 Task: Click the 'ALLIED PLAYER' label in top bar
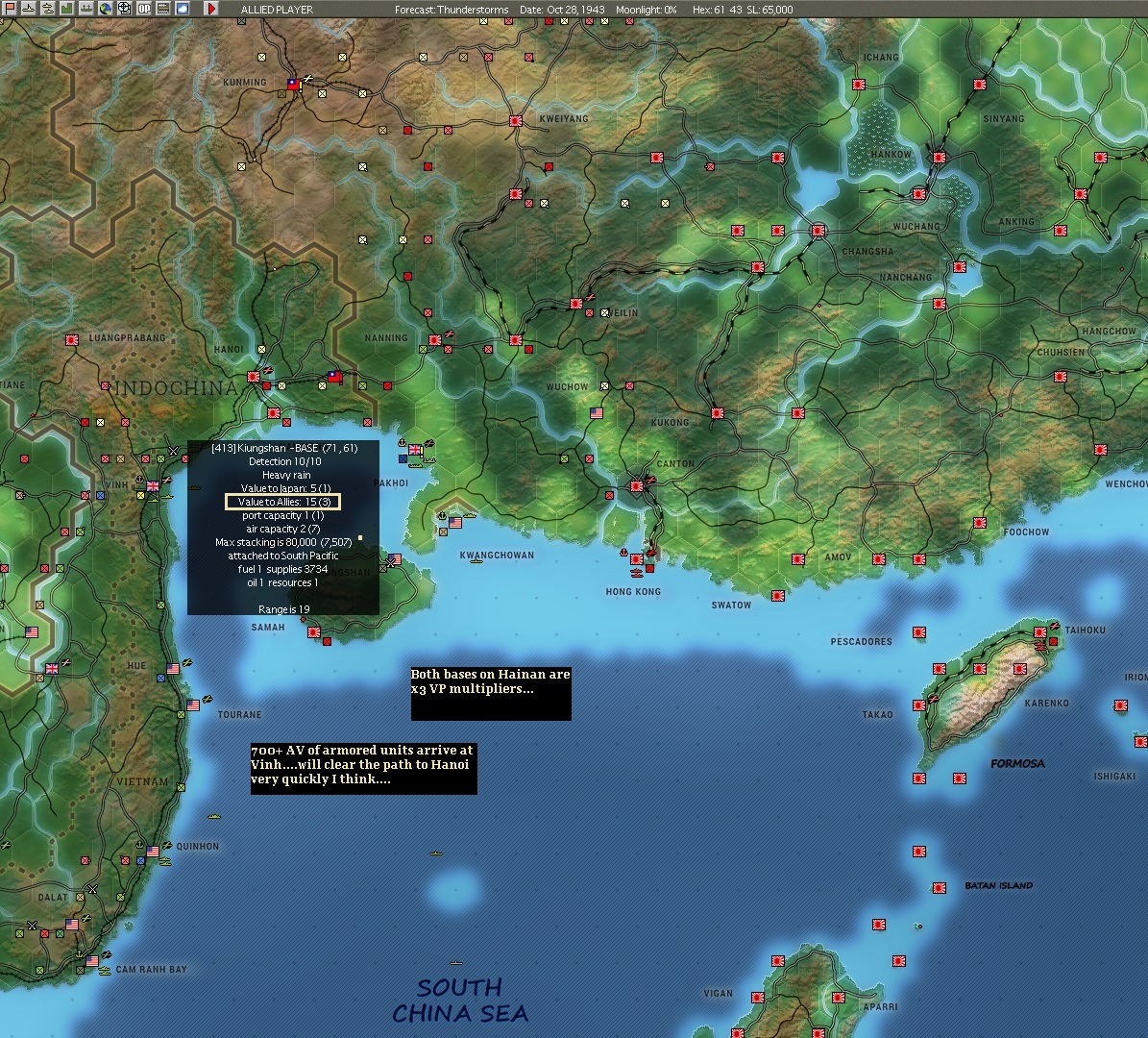pos(277,10)
